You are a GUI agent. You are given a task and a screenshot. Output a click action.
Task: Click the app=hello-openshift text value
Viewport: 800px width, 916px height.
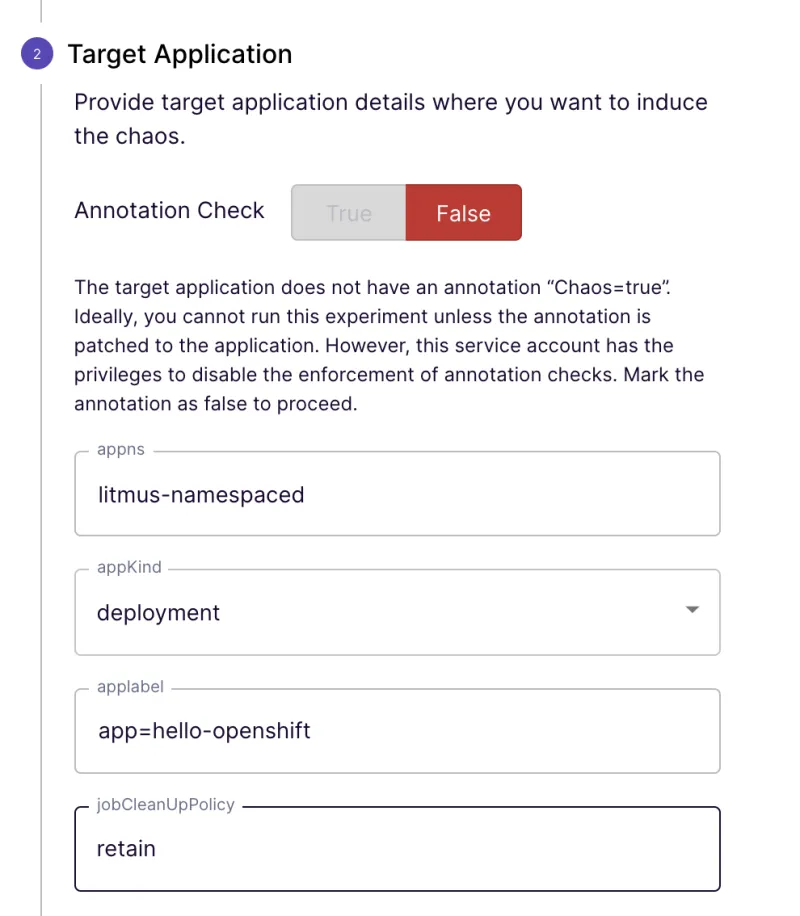point(204,731)
